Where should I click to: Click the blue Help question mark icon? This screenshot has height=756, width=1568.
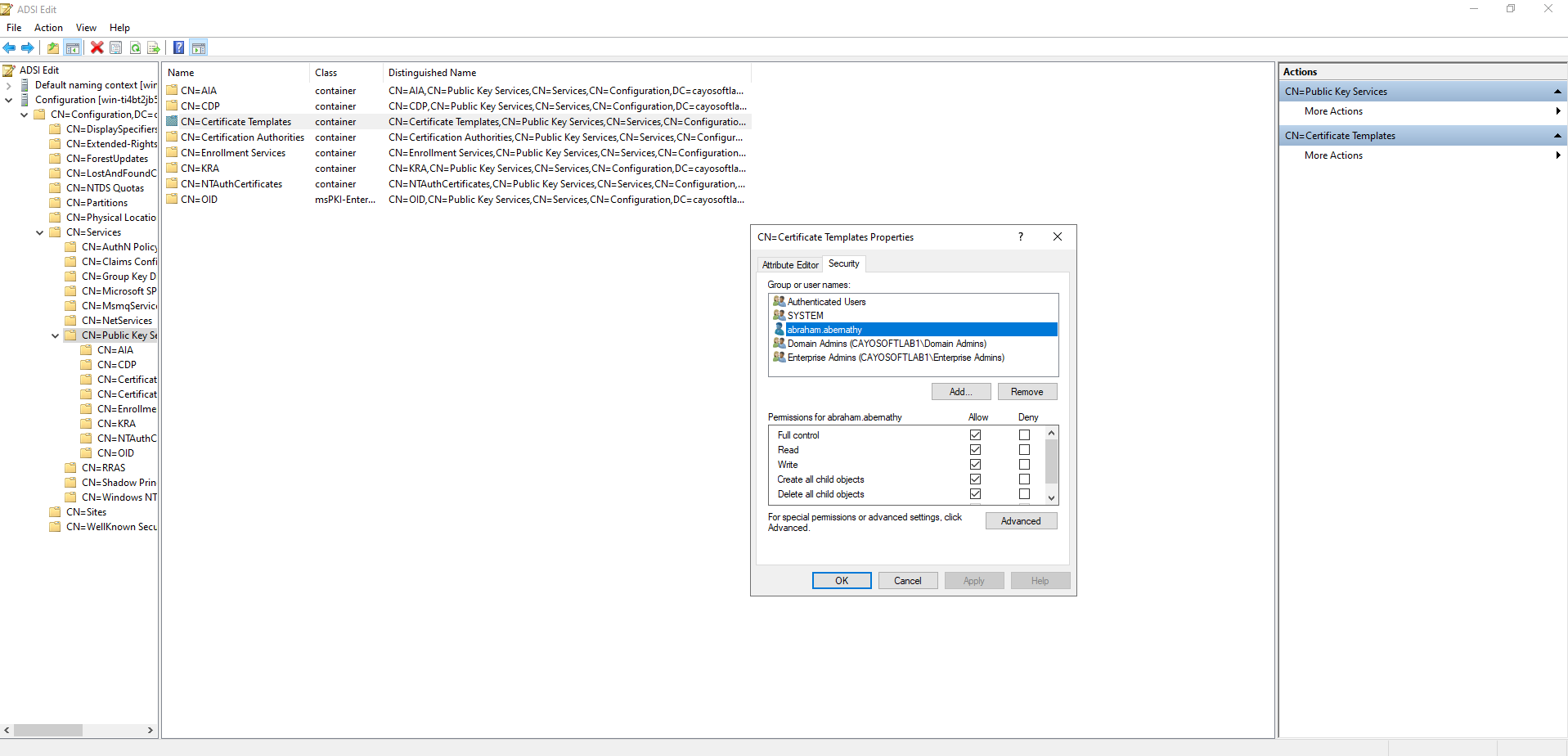tap(178, 47)
